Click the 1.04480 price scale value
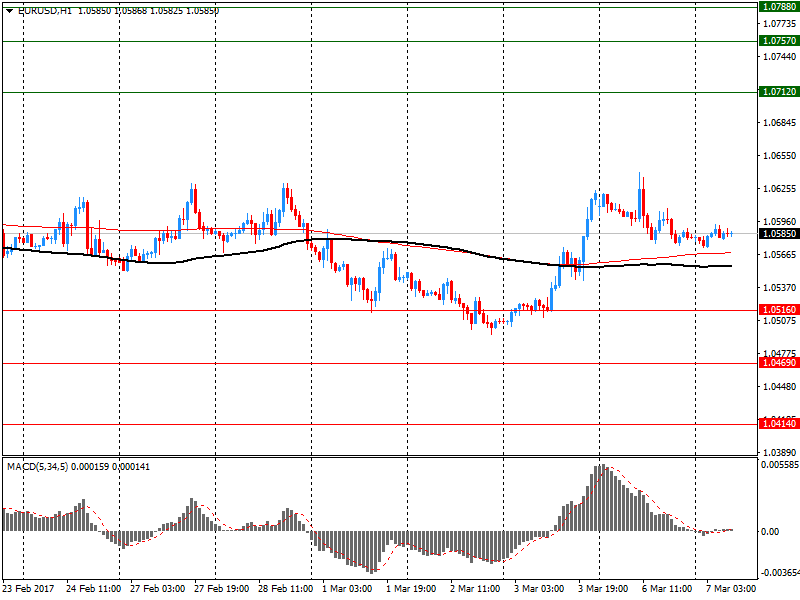 coord(780,387)
